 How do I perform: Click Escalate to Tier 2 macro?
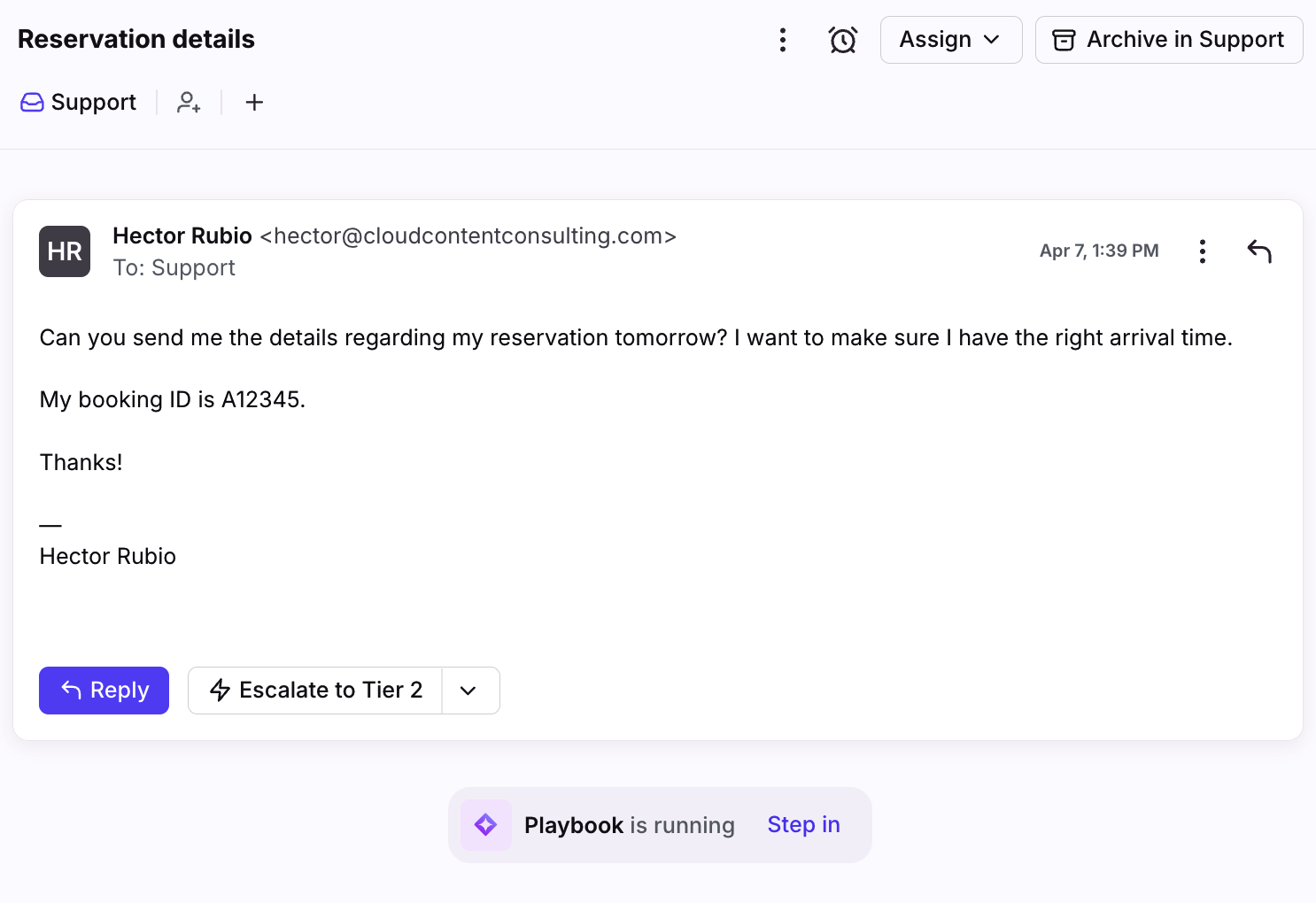click(316, 691)
